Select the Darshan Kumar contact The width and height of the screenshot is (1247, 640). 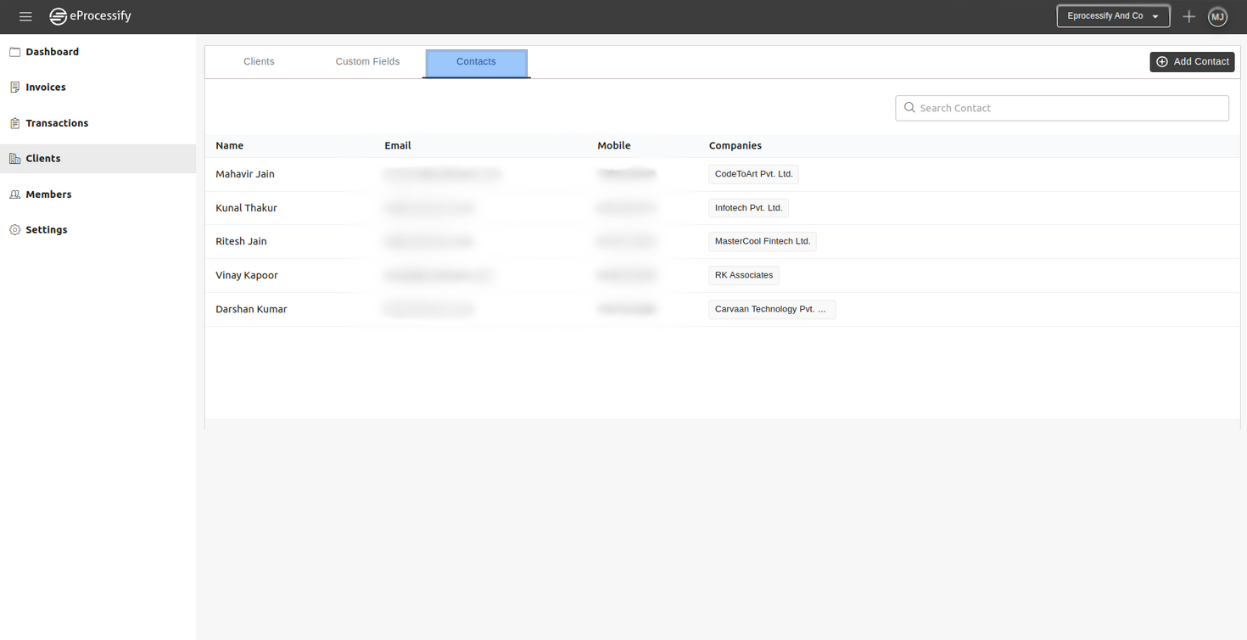coord(251,309)
